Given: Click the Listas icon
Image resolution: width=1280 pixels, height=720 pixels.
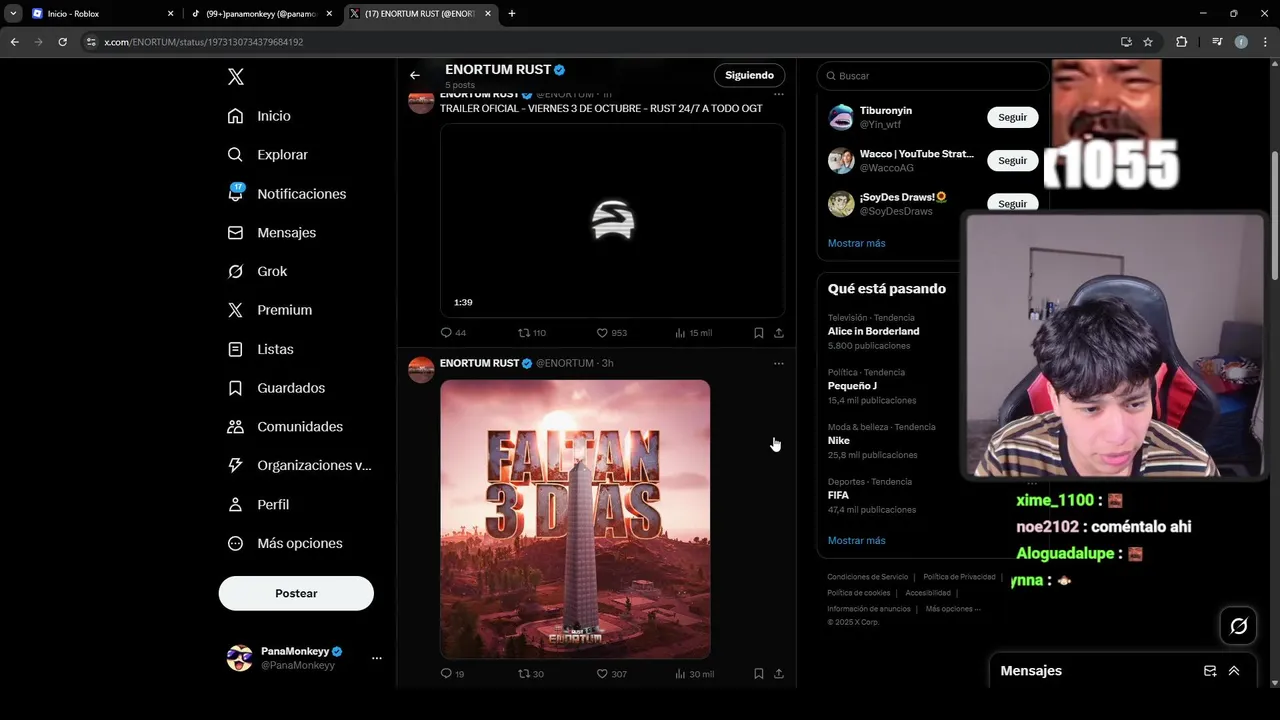Looking at the screenshot, I should [236, 349].
